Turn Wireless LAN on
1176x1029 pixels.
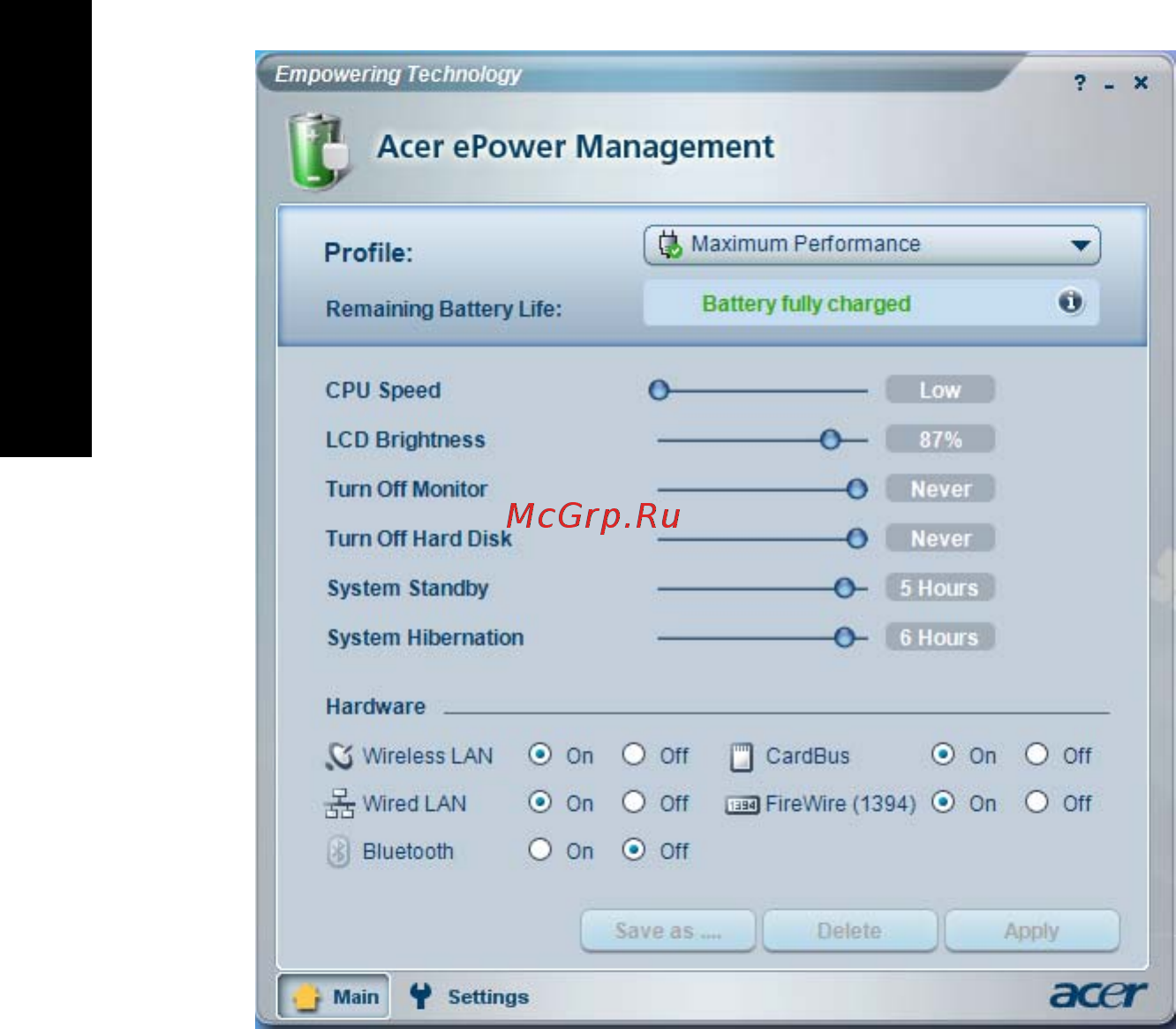pos(539,755)
